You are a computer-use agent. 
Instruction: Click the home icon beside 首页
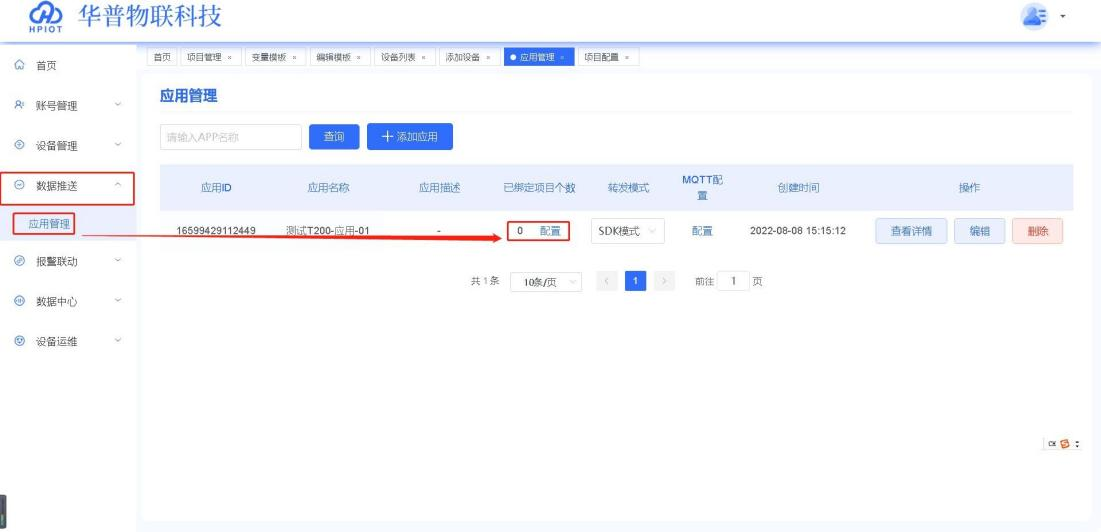20,65
